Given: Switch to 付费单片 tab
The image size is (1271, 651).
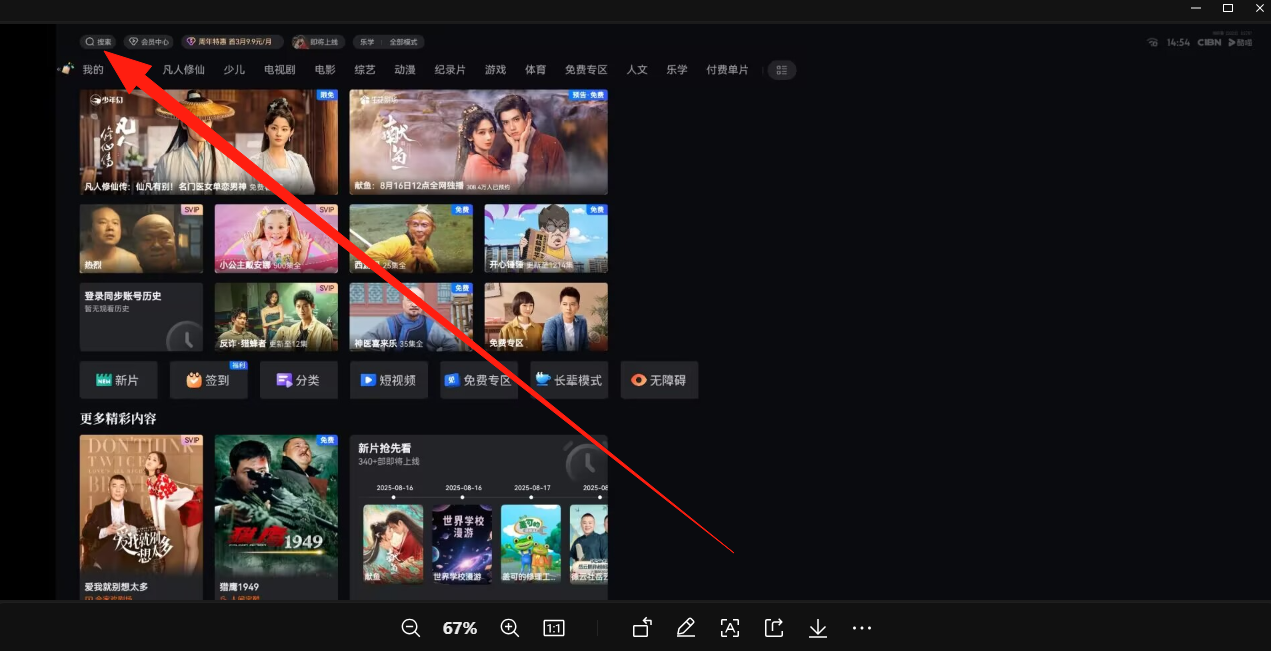Looking at the screenshot, I should 727,70.
